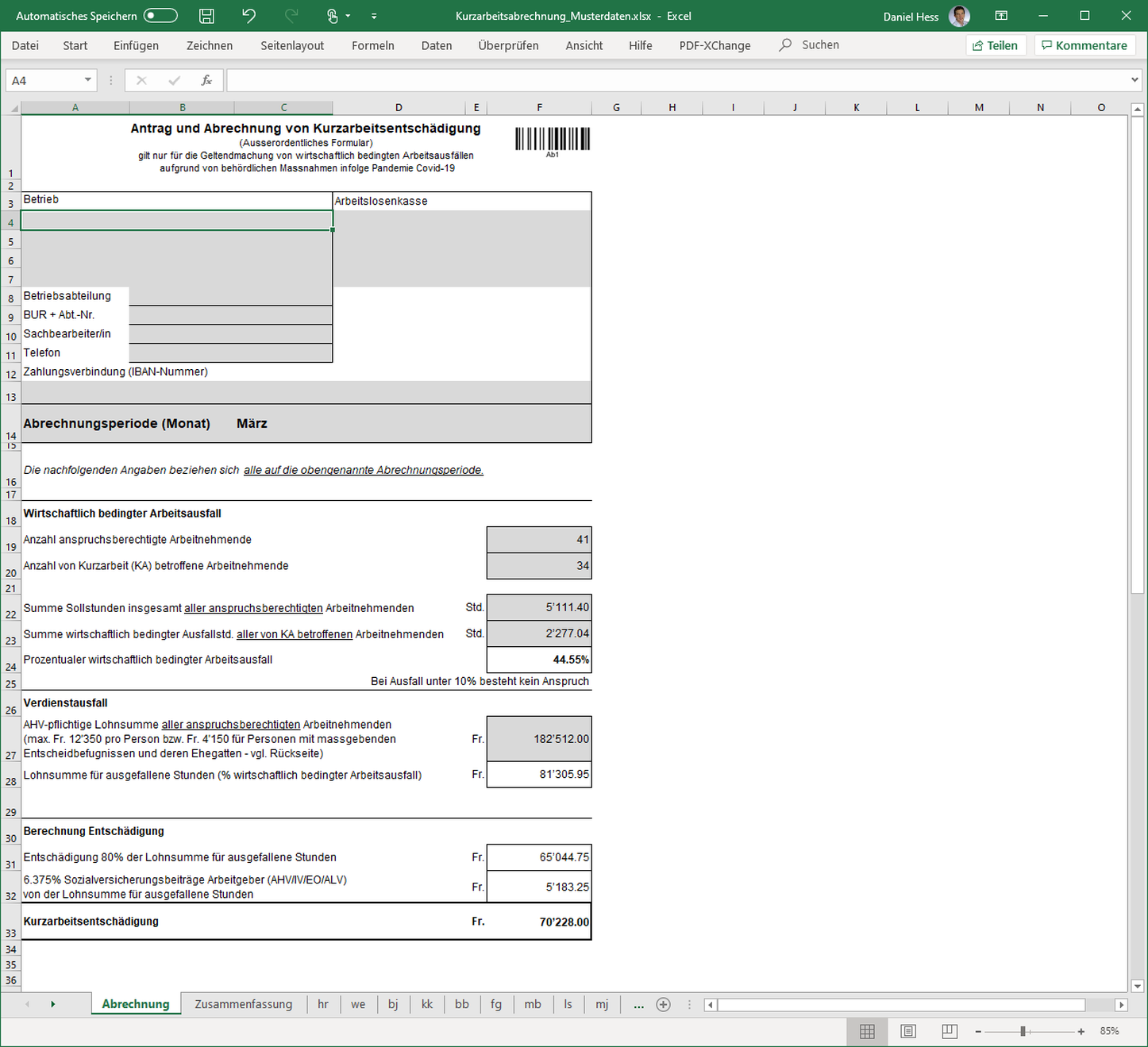1148x1047 pixels.
Task: Switch to Page Layout view icon
Action: point(908,1031)
